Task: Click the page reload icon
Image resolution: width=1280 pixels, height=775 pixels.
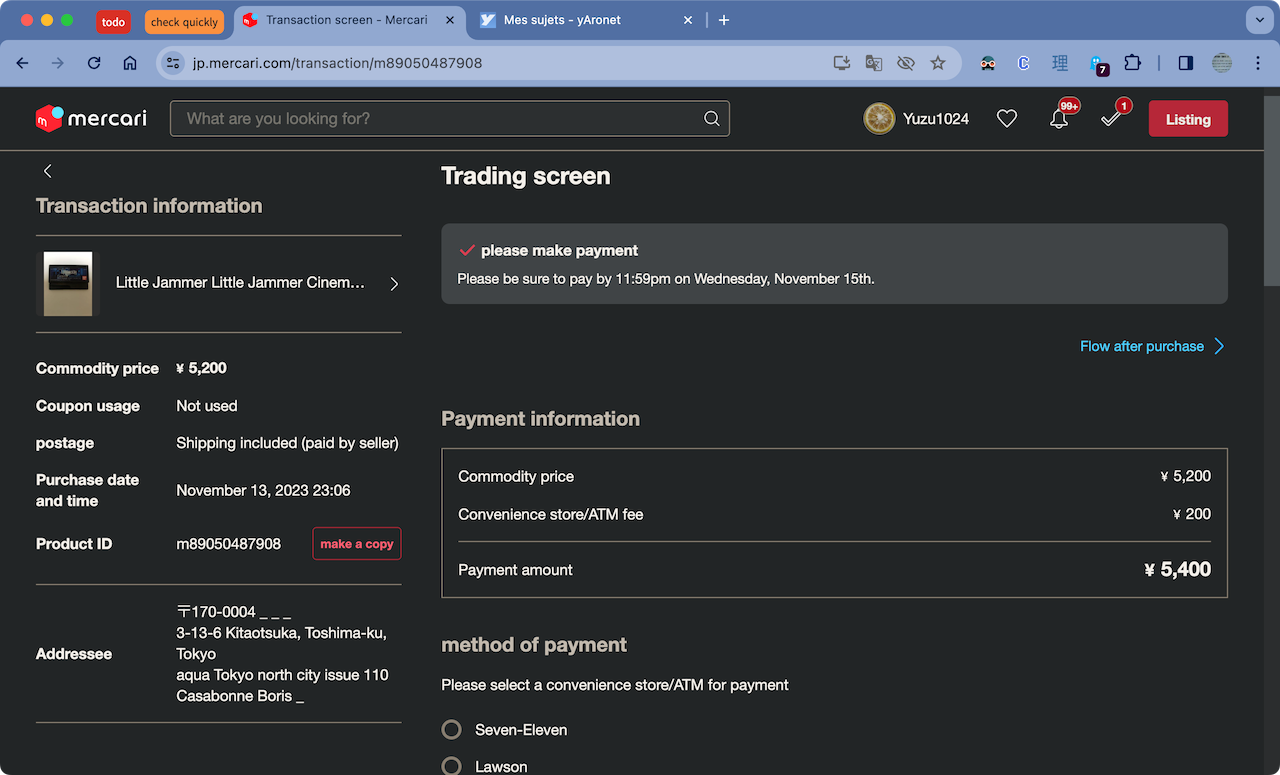Action: click(x=94, y=63)
